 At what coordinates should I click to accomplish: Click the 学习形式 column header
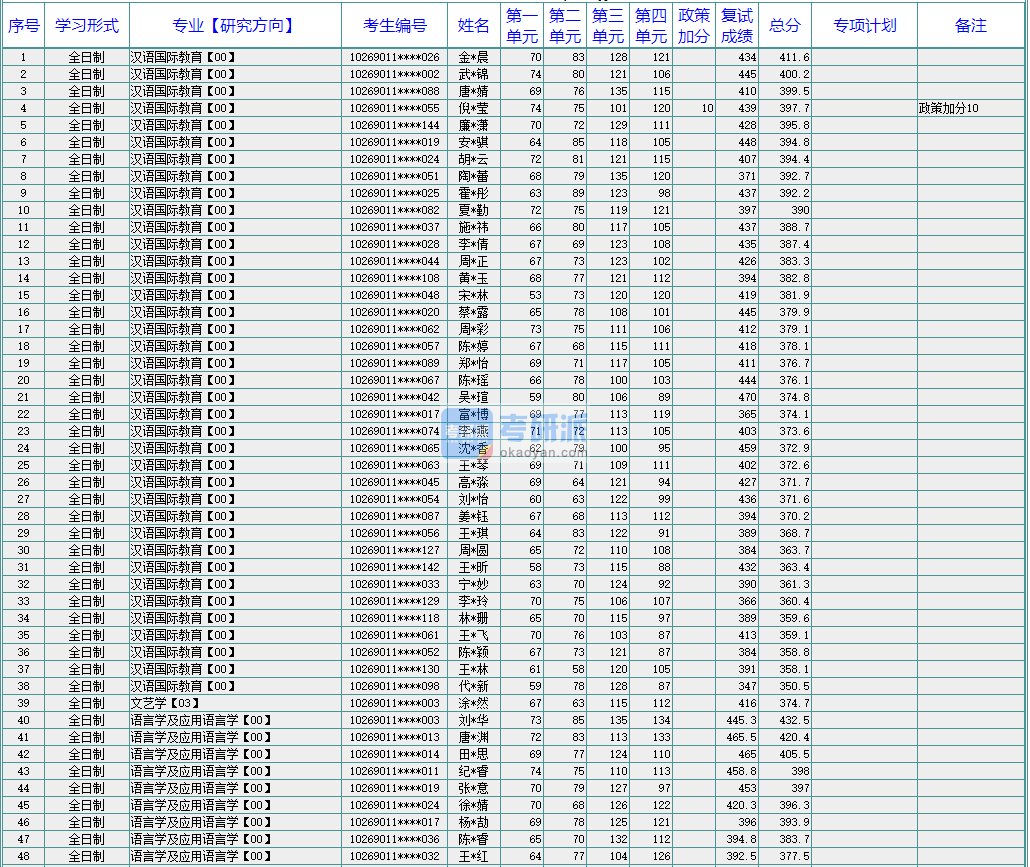(86, 26)
